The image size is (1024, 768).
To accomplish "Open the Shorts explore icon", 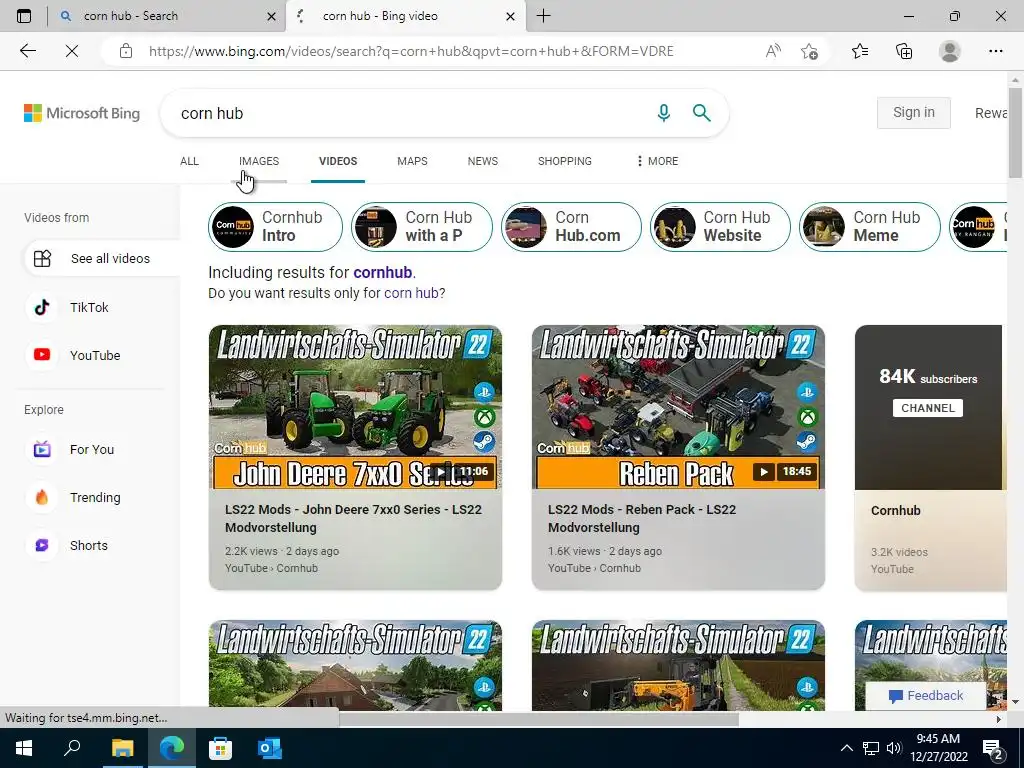I will click(x=42, y=545).
